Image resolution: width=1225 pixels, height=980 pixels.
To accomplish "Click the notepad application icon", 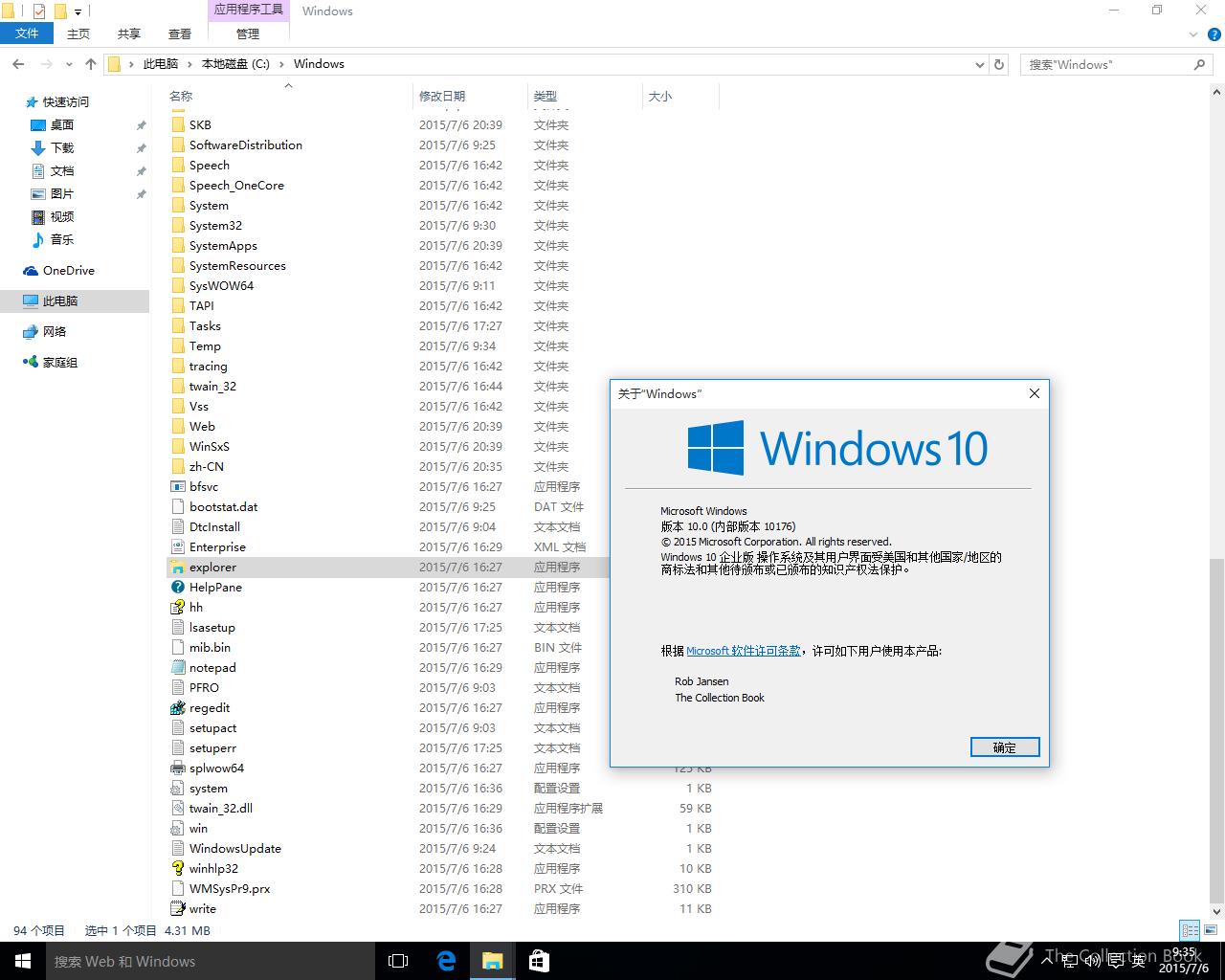I will pos(177,668).
